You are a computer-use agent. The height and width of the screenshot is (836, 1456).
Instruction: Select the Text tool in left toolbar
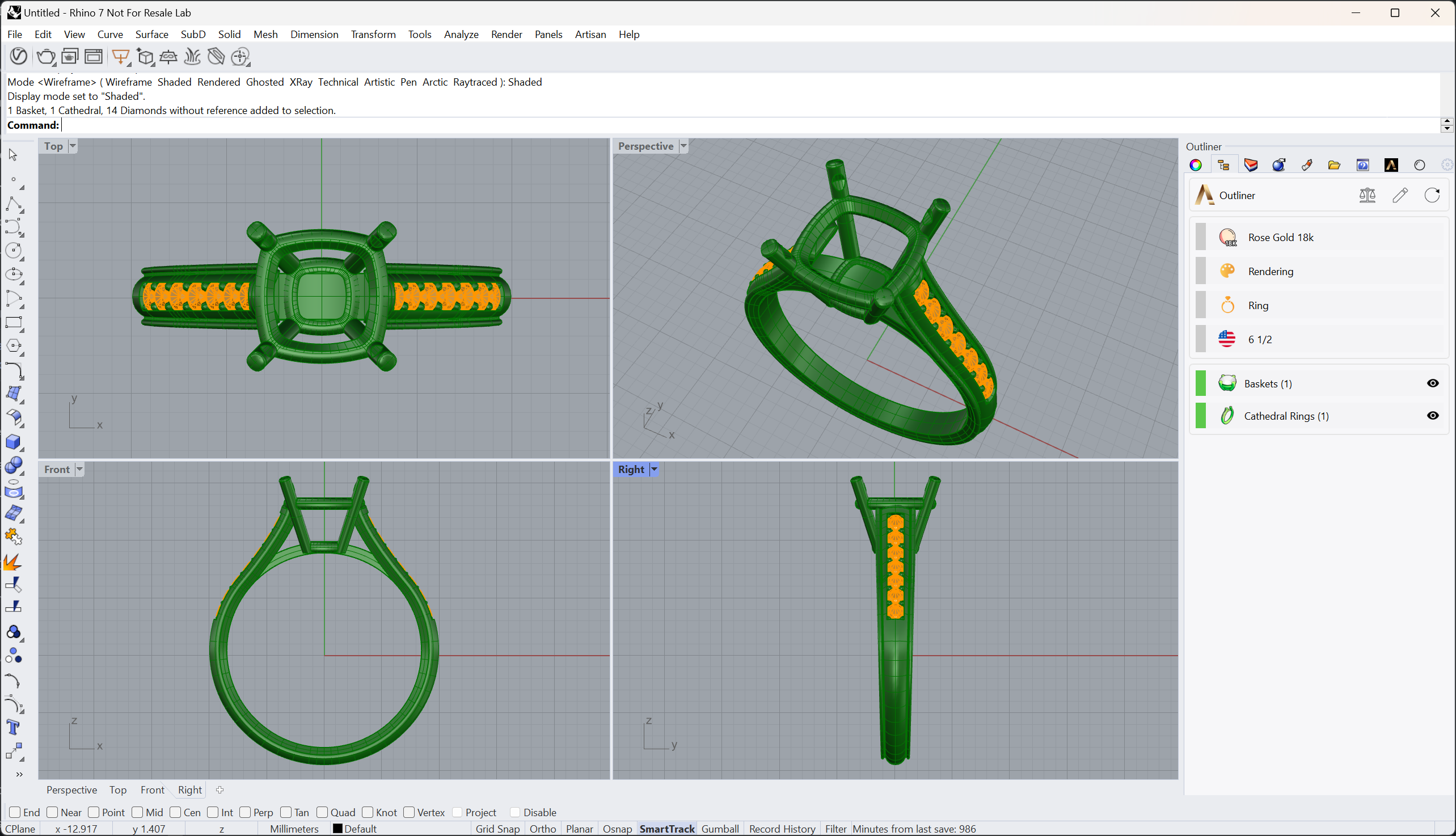[x=13, y=728]
